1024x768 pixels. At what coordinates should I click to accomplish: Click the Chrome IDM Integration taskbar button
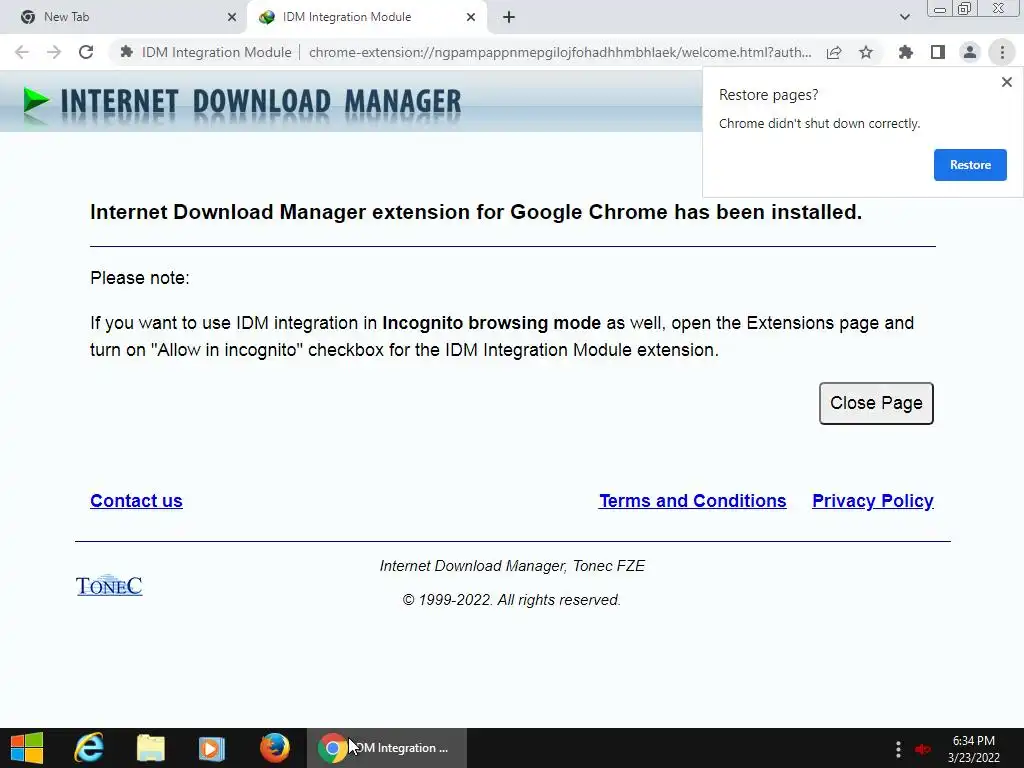click(x=387, y=748)
